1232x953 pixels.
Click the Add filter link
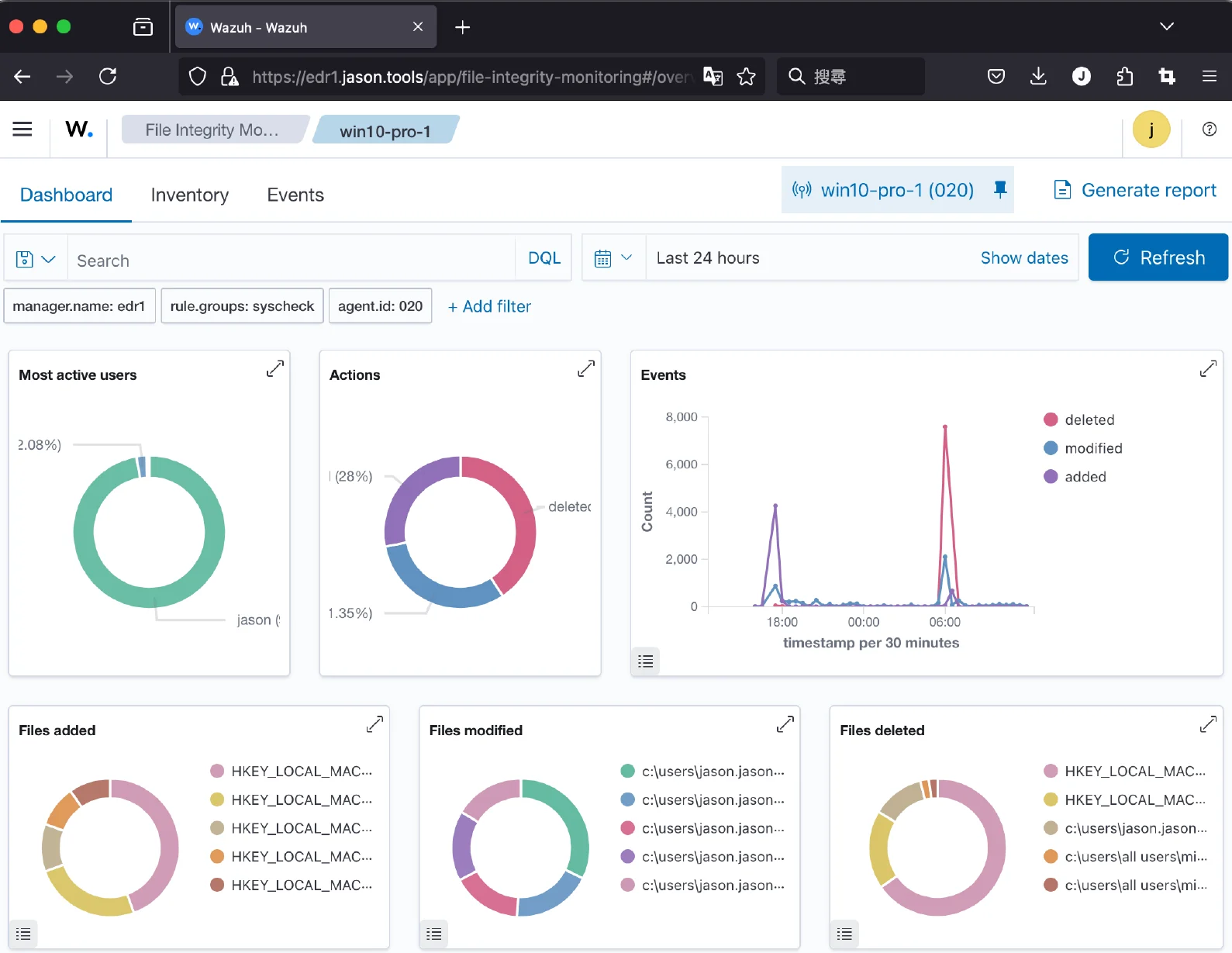[489, 306]
